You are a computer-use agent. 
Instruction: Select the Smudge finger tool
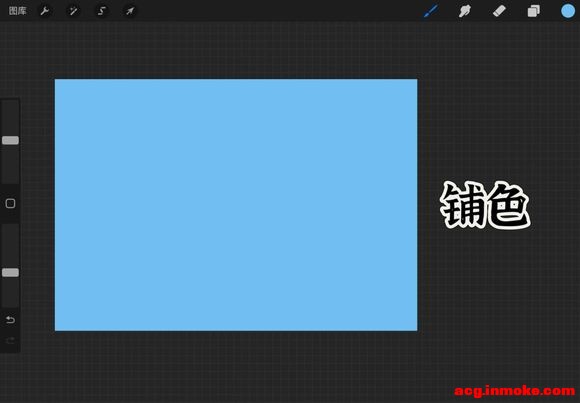tap(465, 11)
